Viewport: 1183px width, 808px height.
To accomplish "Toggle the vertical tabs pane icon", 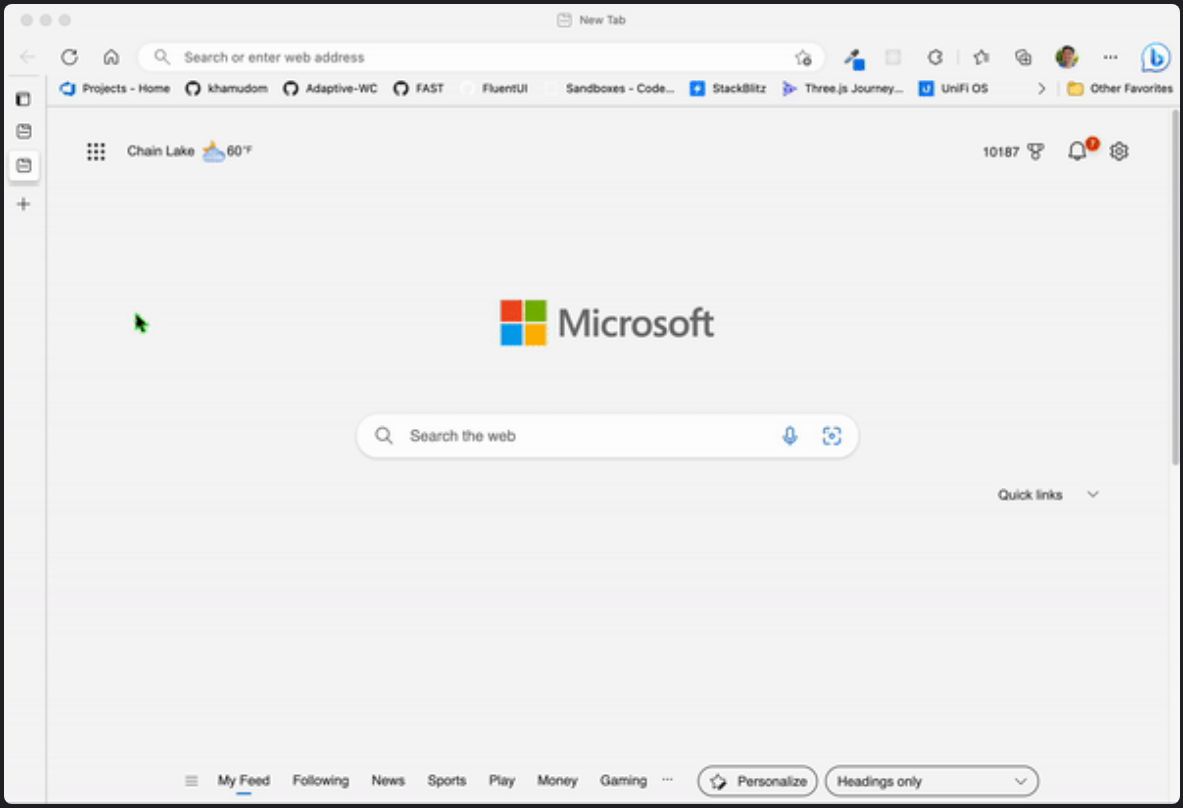I will point(23,99).
